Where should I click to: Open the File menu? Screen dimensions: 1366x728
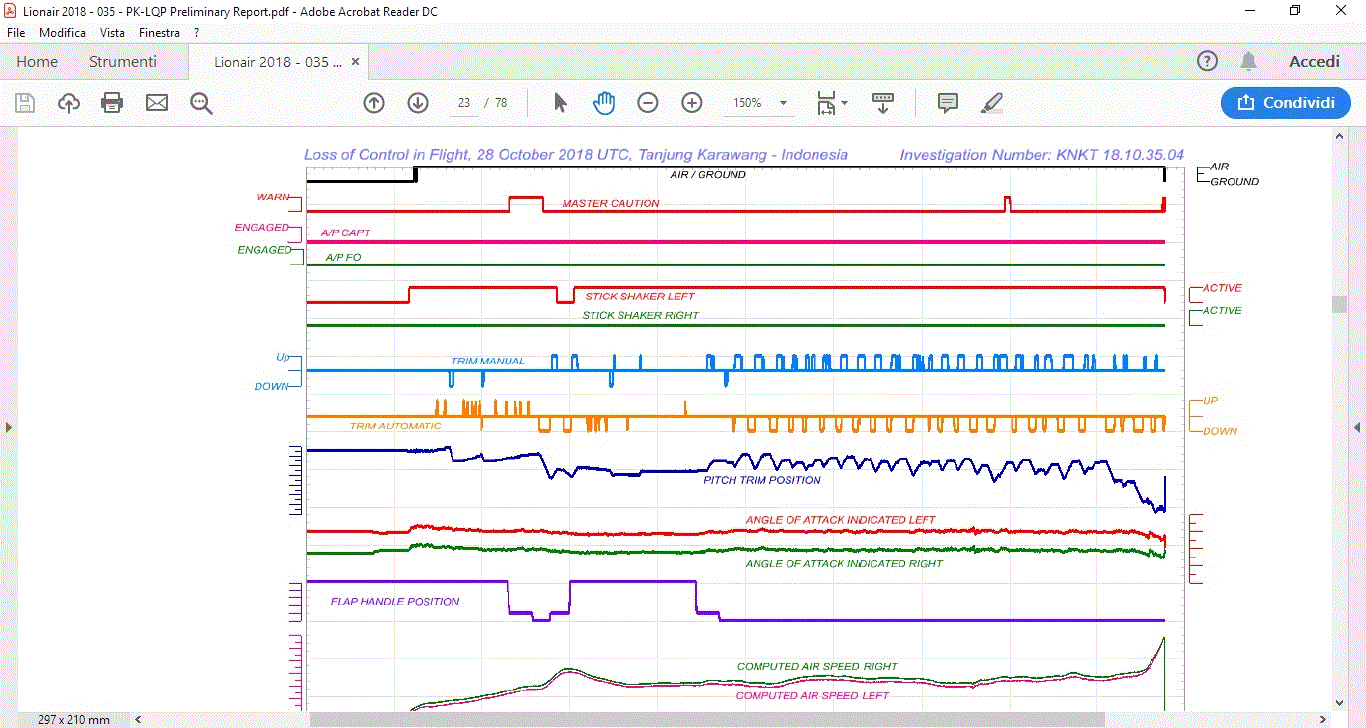(x=16, y=33)
